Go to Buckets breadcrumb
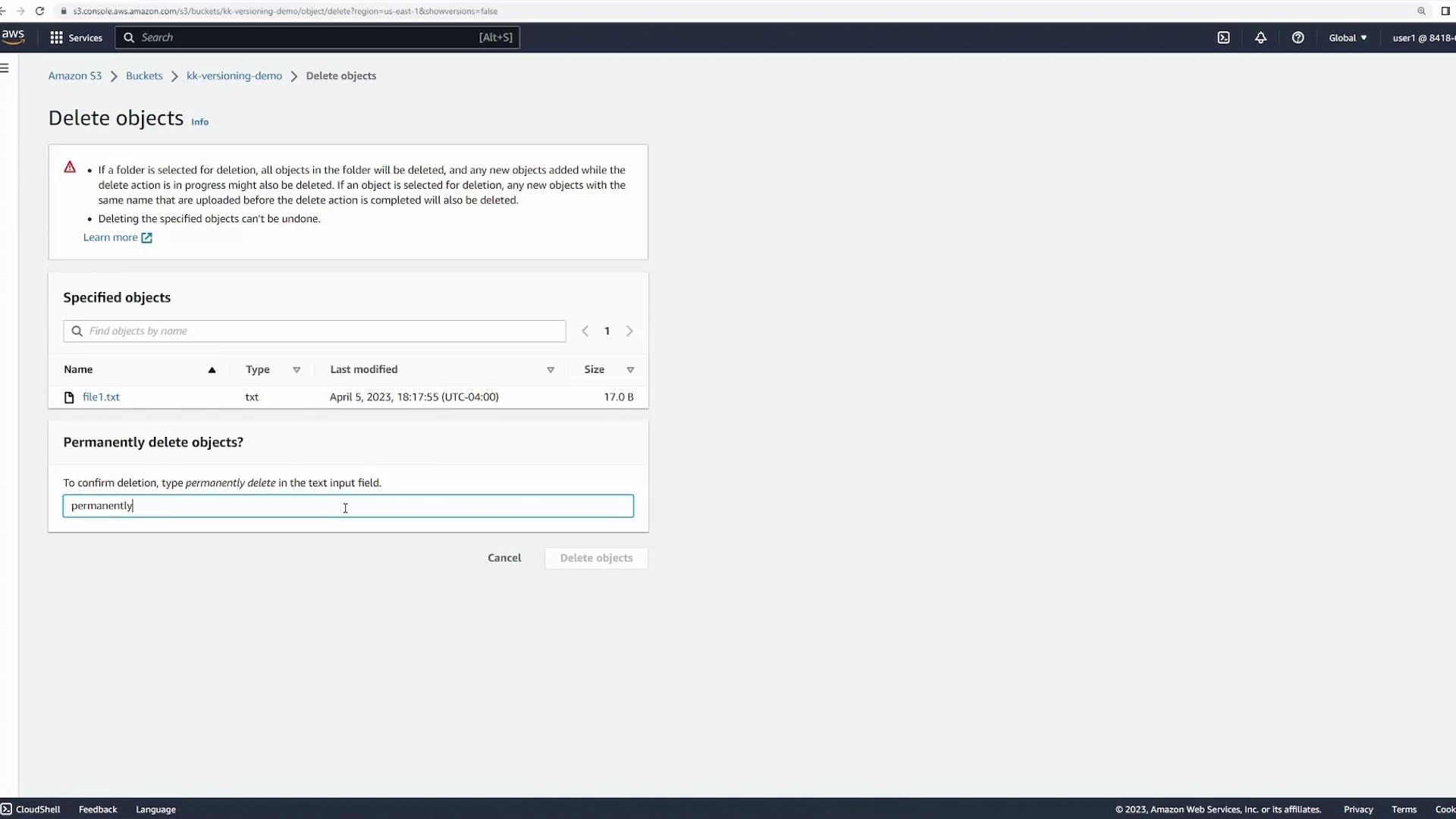The width and height of the screenshot is (1456, 819). pyautogui.click(x=144, y=76)
